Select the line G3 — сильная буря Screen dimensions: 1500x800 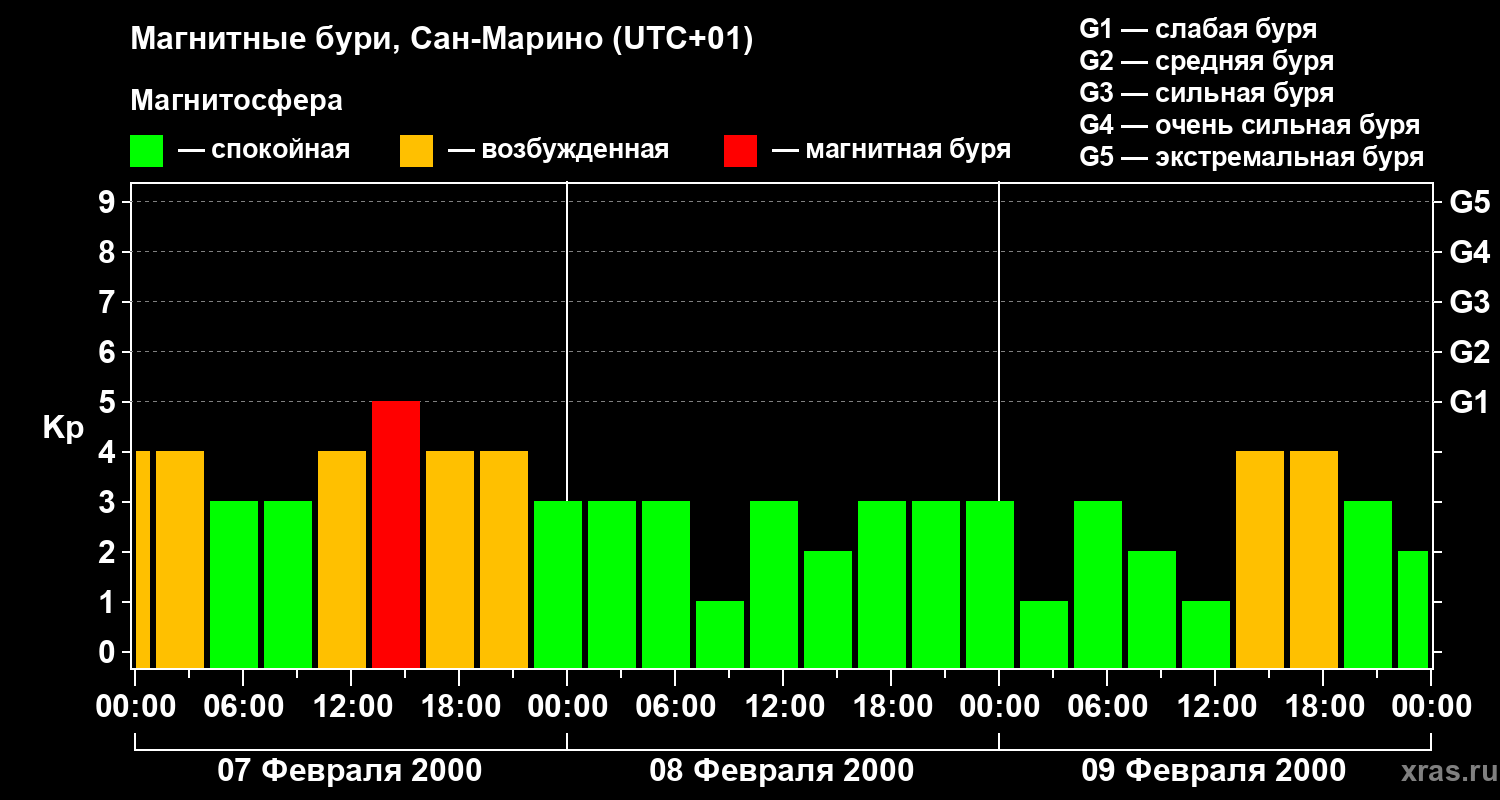coord(1207,93)
